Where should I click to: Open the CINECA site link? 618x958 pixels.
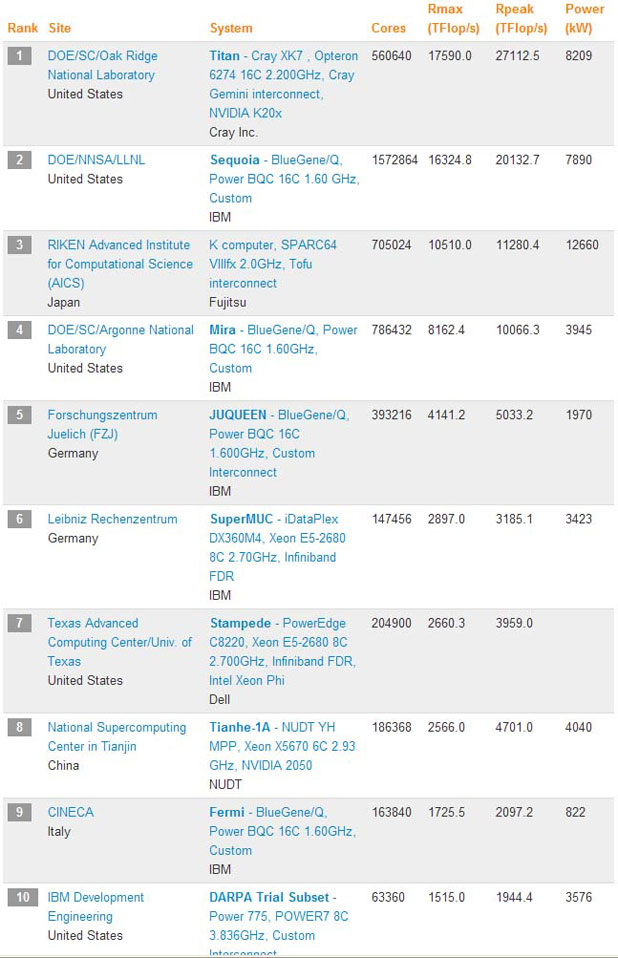coord(71,812)
